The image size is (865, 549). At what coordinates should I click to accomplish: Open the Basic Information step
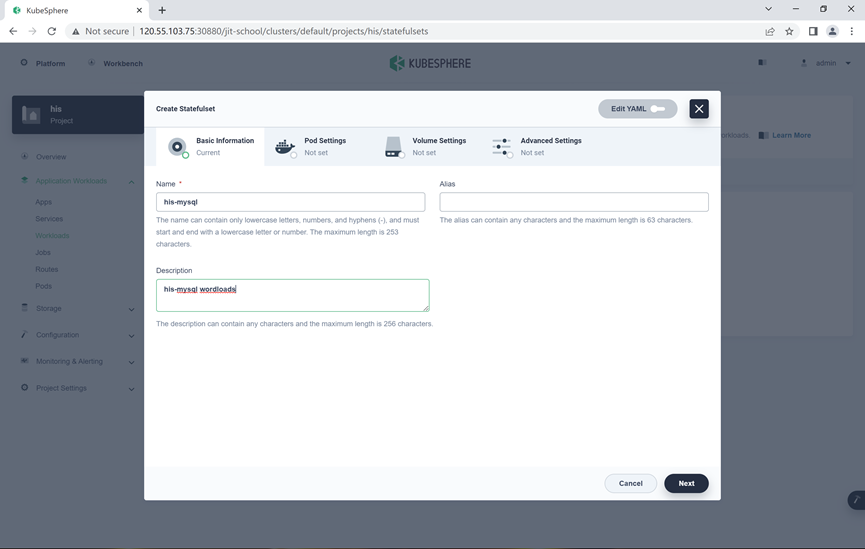click(210, 147)
